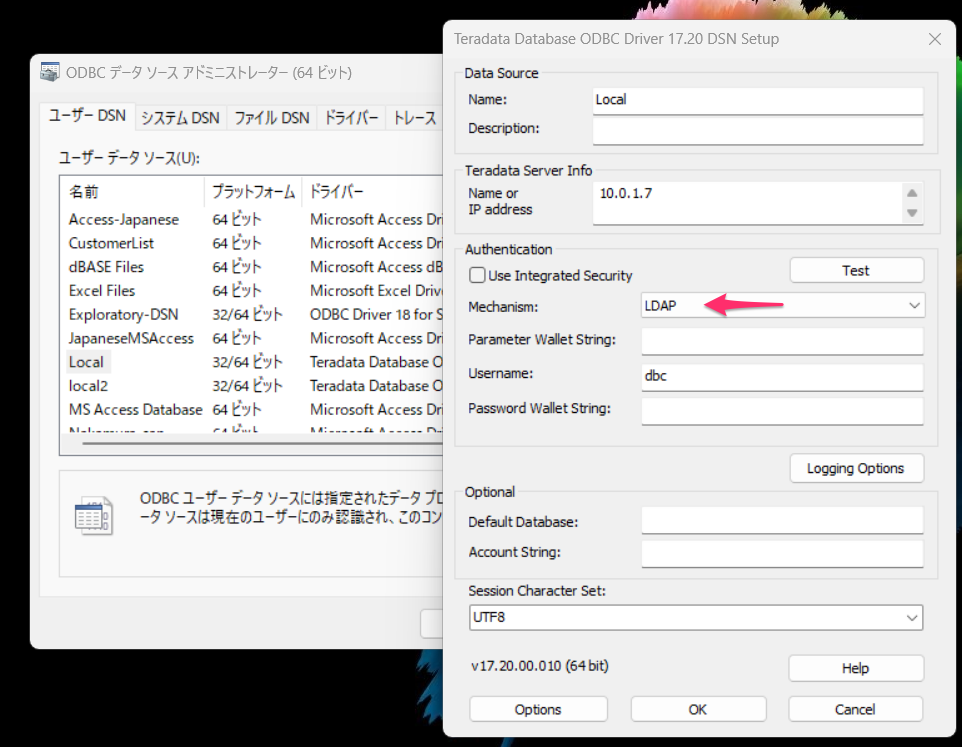Image resolution: width=962 pixels, height=747 pixels.
Task: Click the Help button
Action: pos(856,668)
